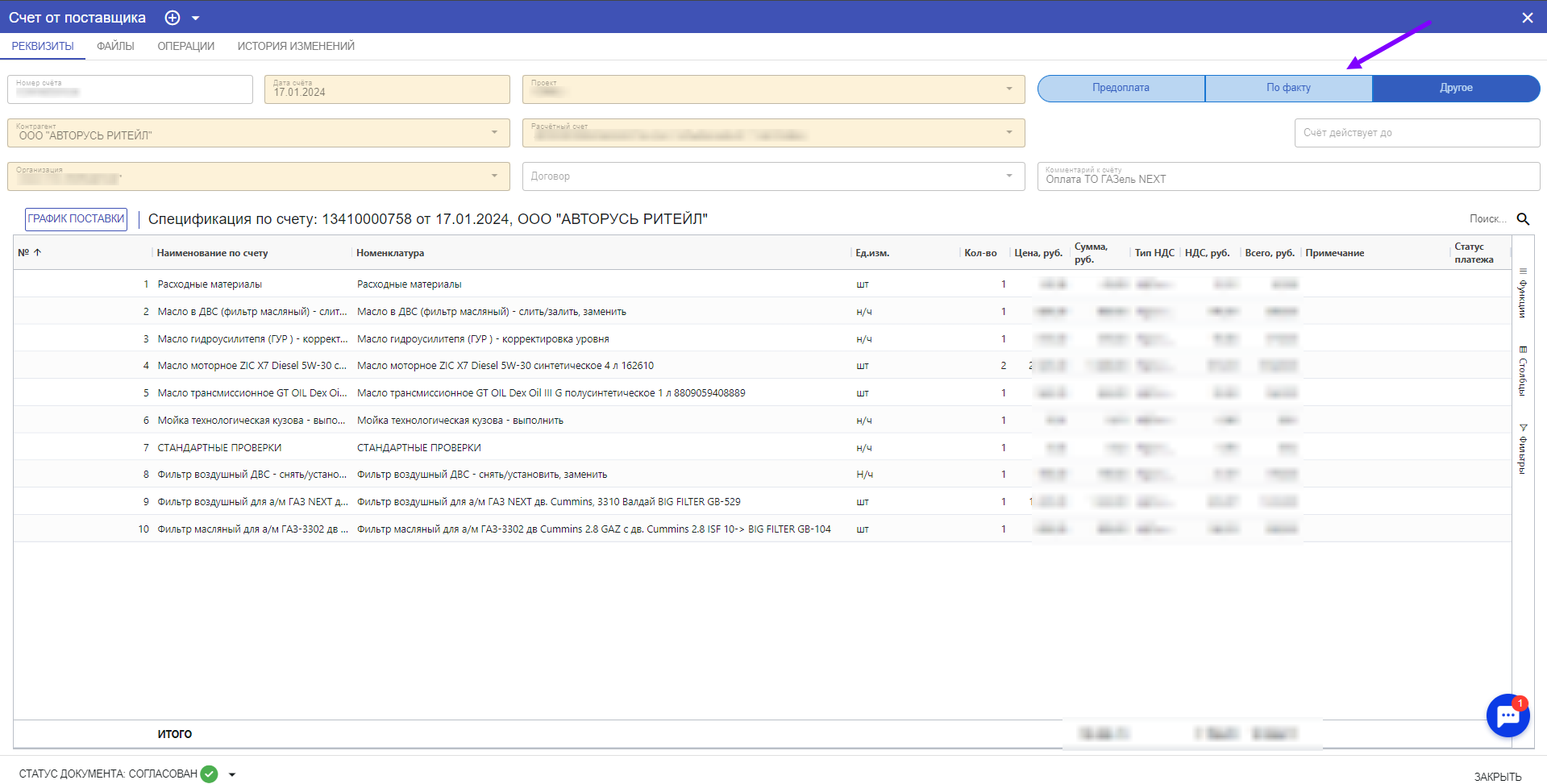This screenshot has width=1547, height=784.
Task: Click the Всего, руб. column header
Action: [x=1270, y=253]
